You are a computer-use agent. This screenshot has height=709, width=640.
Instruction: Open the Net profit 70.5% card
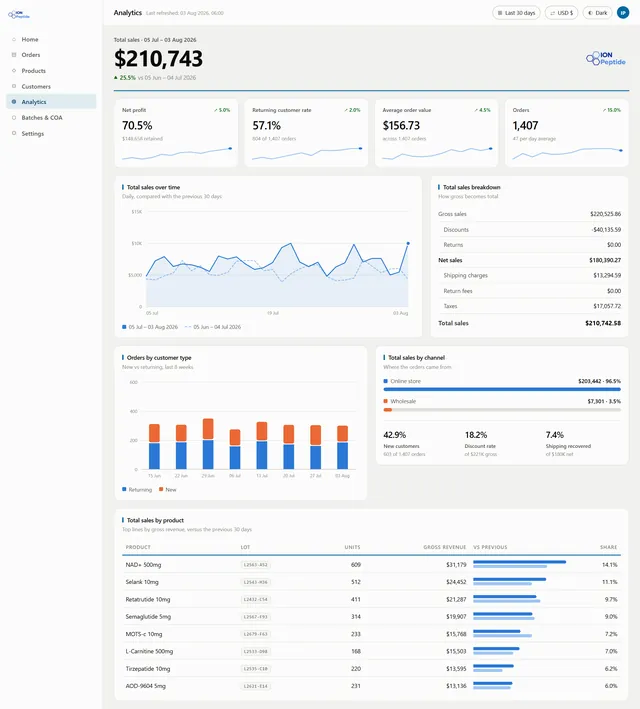(176, 133)
